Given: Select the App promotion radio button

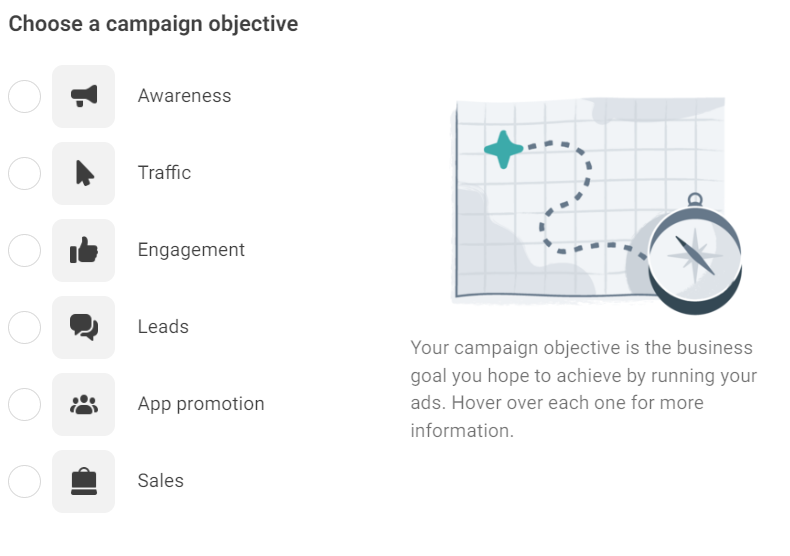Looking at the screenshot, I should point(24,404).
